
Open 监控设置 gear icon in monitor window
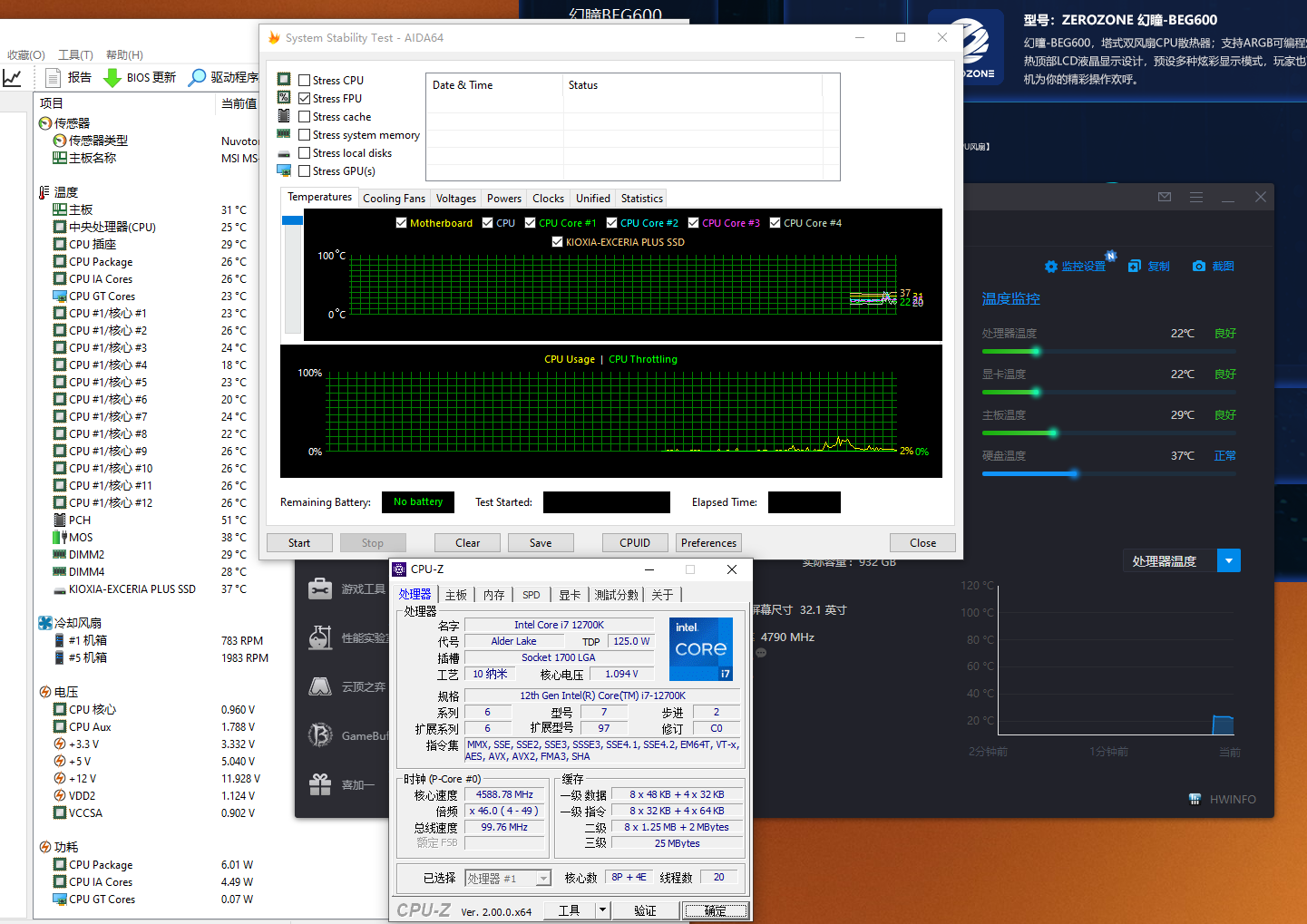point(1051,267)
